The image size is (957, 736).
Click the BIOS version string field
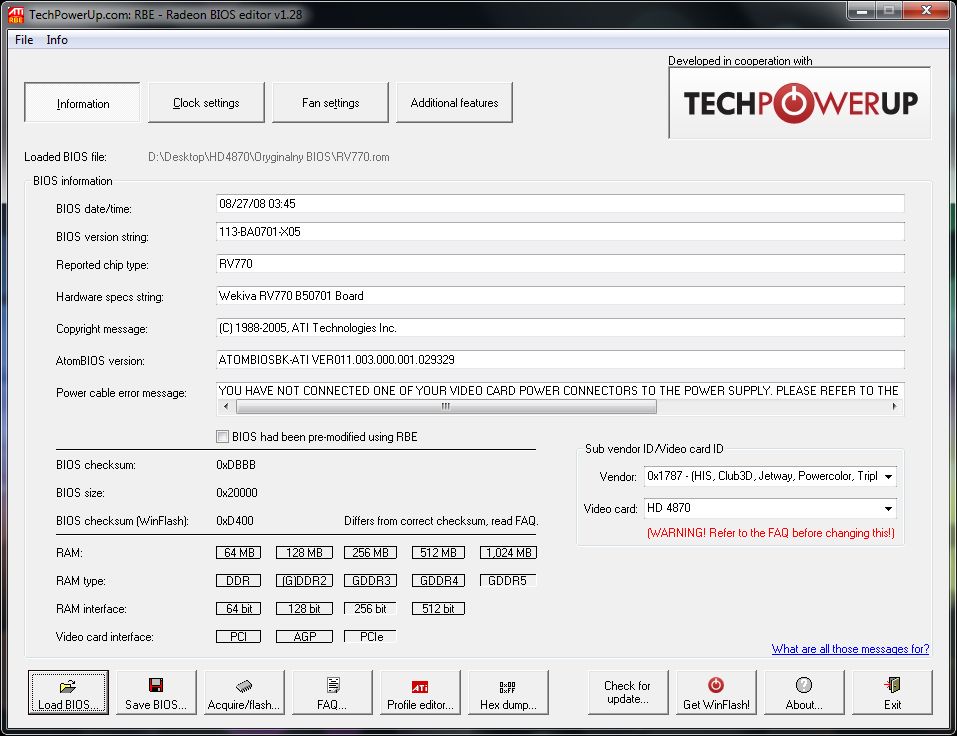[x=560, y=232]
